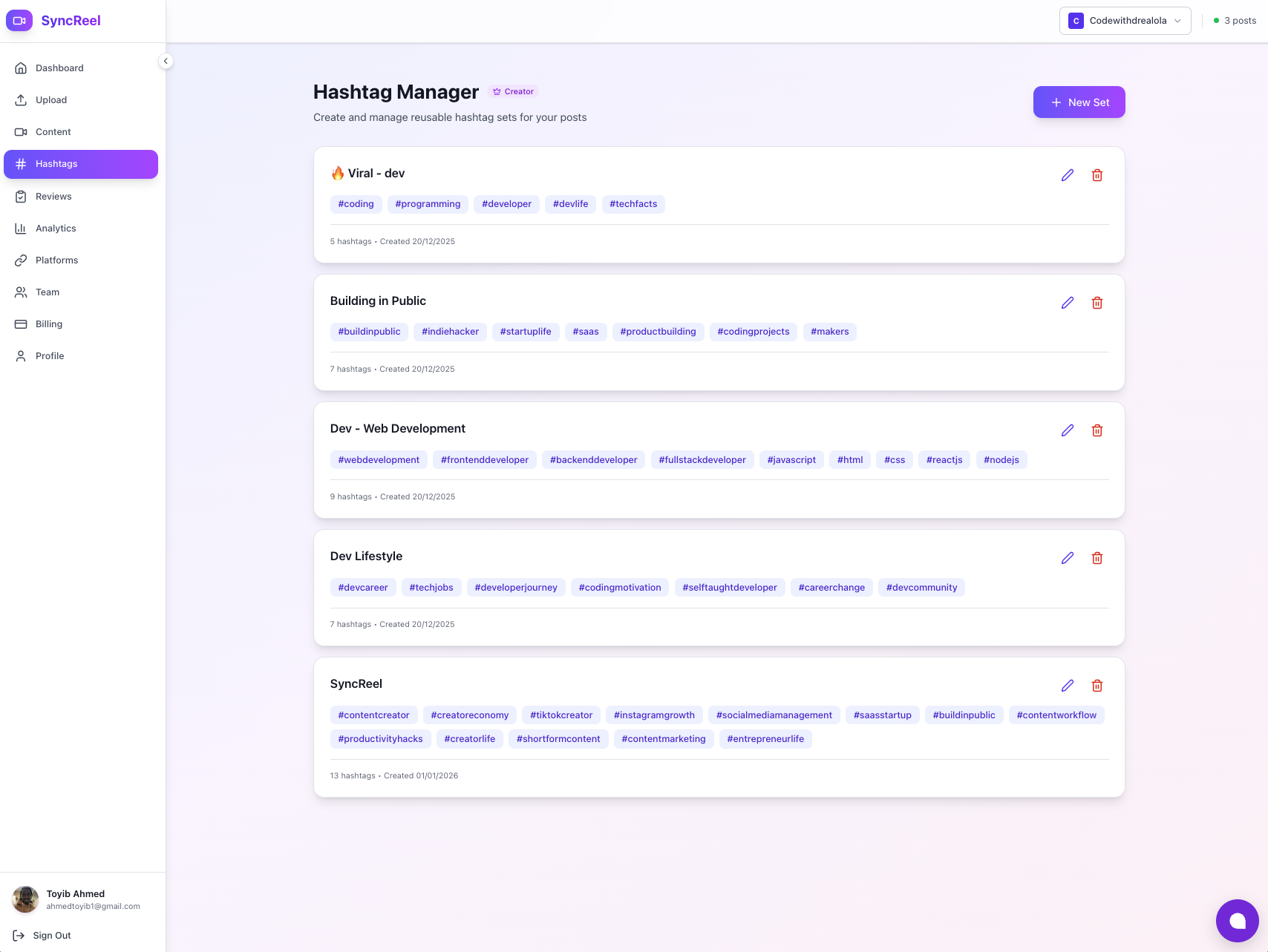Select the Upload tool in sidebar
Image resolution: width=1268 pixels, height=952 pixels.
[51, 99]
